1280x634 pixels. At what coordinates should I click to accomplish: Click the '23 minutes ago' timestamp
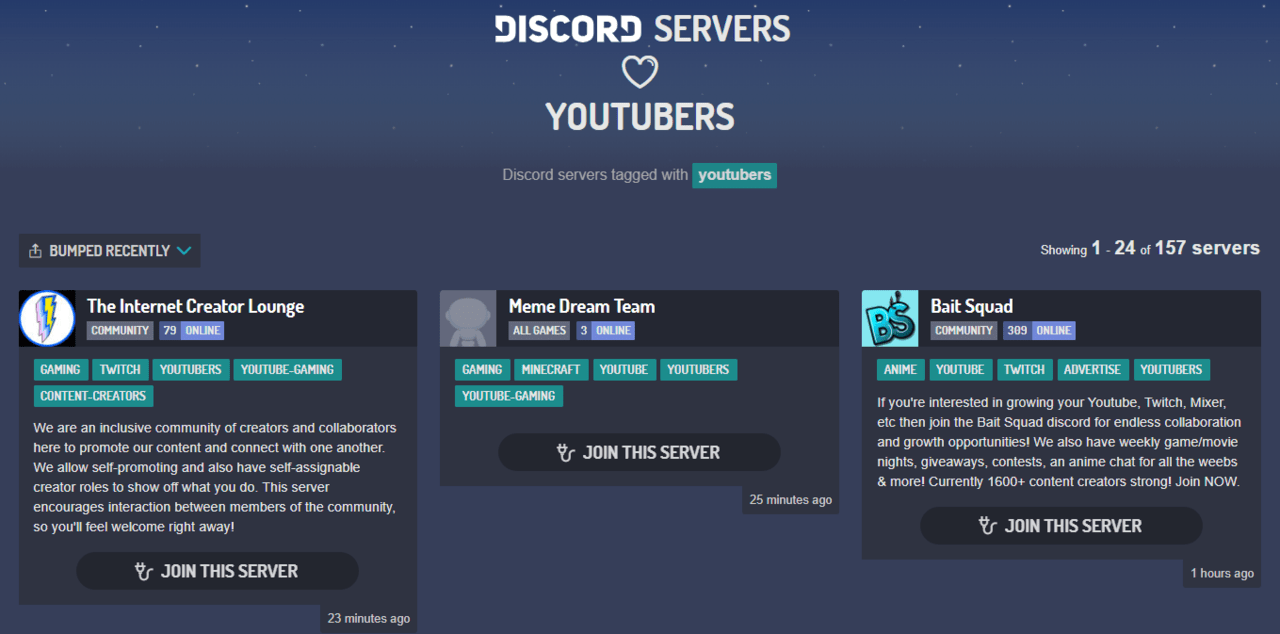[369, 619]
